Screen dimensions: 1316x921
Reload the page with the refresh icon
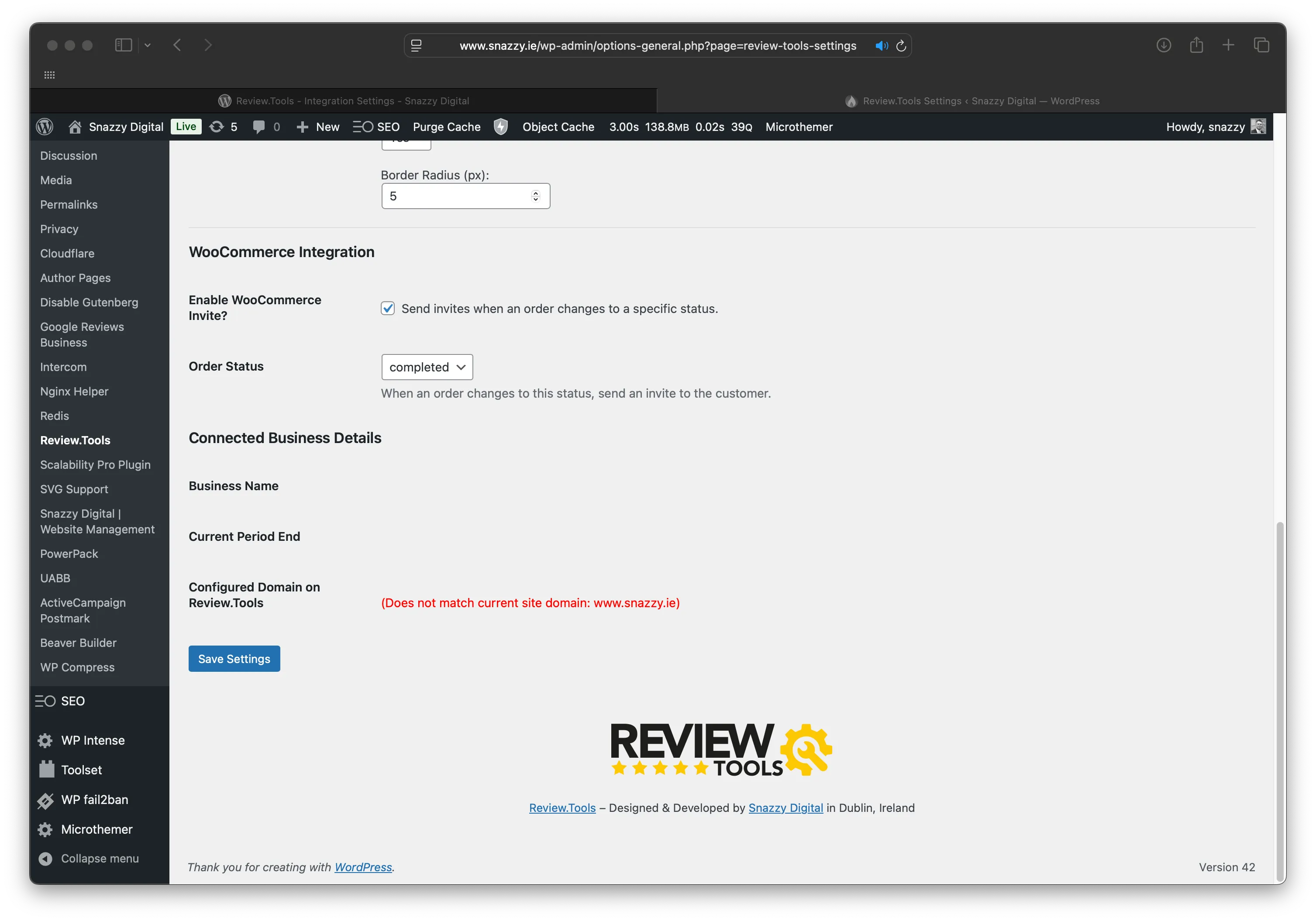[901, 46]
